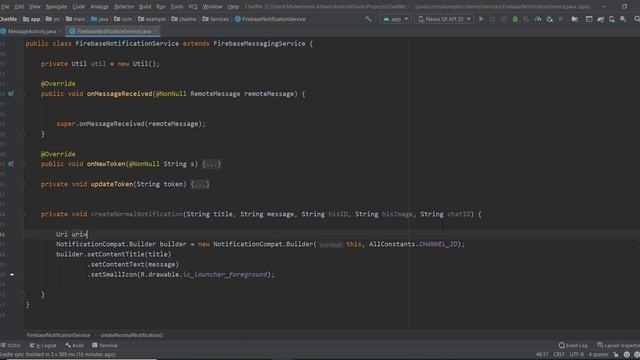Click the src folder breadcrumb
The width and height of the screenshot is (640, 360).
click(x=53, y=19)
